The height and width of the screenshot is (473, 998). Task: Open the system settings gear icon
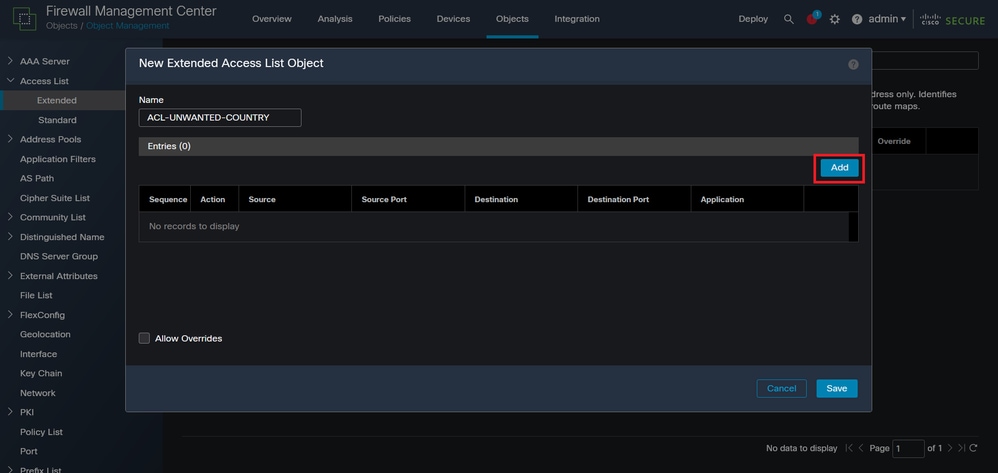coord(835,19)
